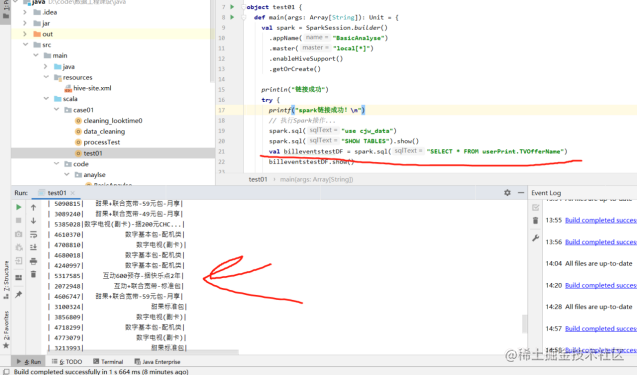637x375 pixels.
Task: Collapse the scala folder
Action: pyautogui.click(x=46, y=99)
